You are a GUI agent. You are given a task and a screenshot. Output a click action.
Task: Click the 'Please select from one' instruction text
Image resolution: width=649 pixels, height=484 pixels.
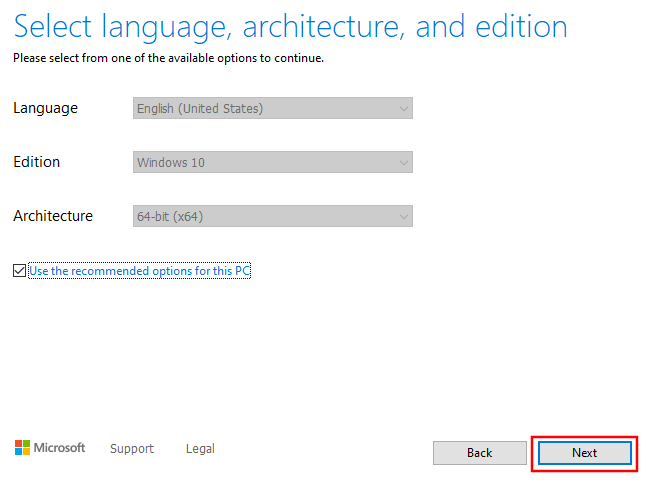tap(168, 58)
